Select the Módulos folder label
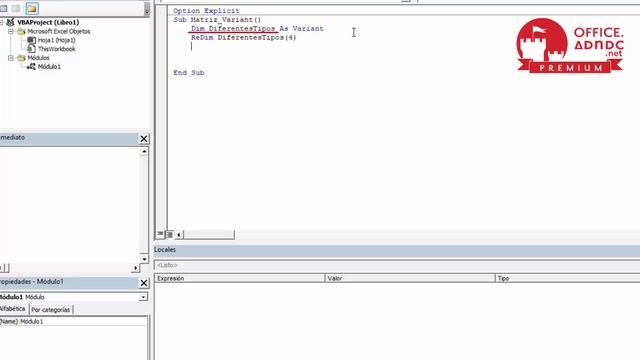Image resolution: width=640 pixels, height=360 pixels. point(38,58)
